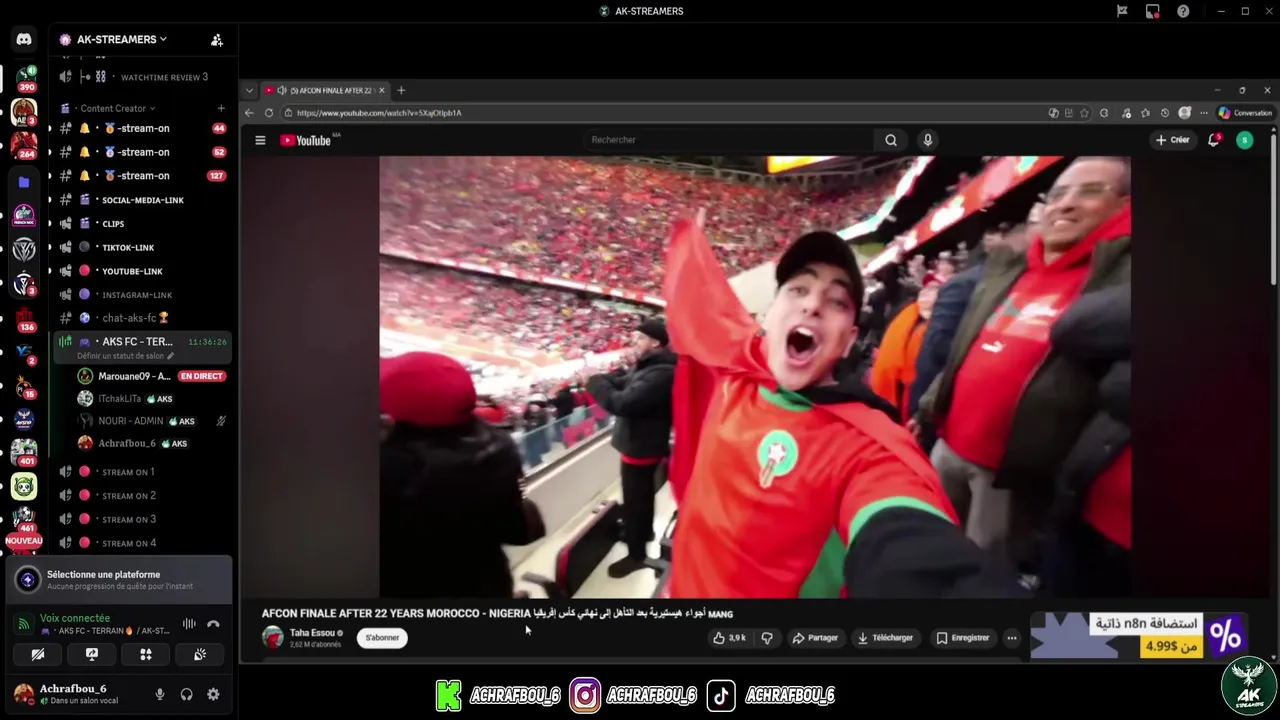Open the soundboard in voice panel

200,655
